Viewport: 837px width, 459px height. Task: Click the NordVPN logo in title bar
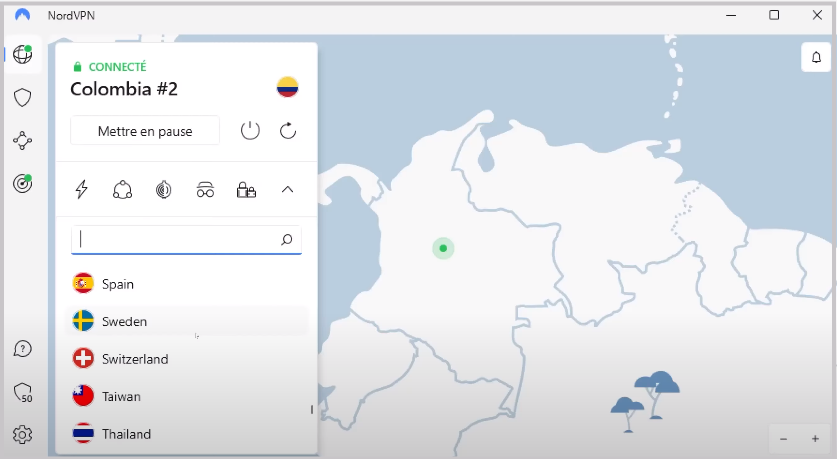coord(22,15)
